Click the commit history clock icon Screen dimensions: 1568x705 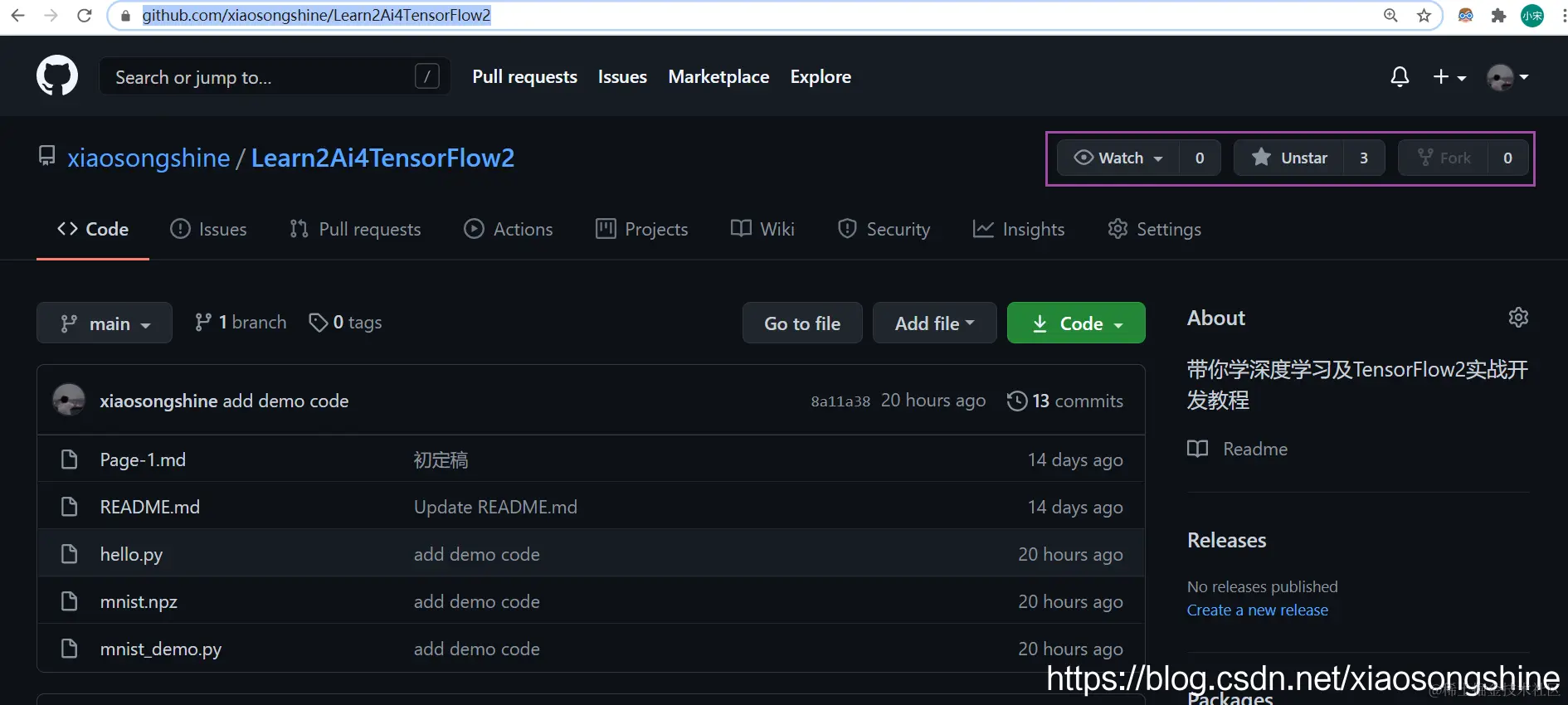click(x=1016, y=401)
